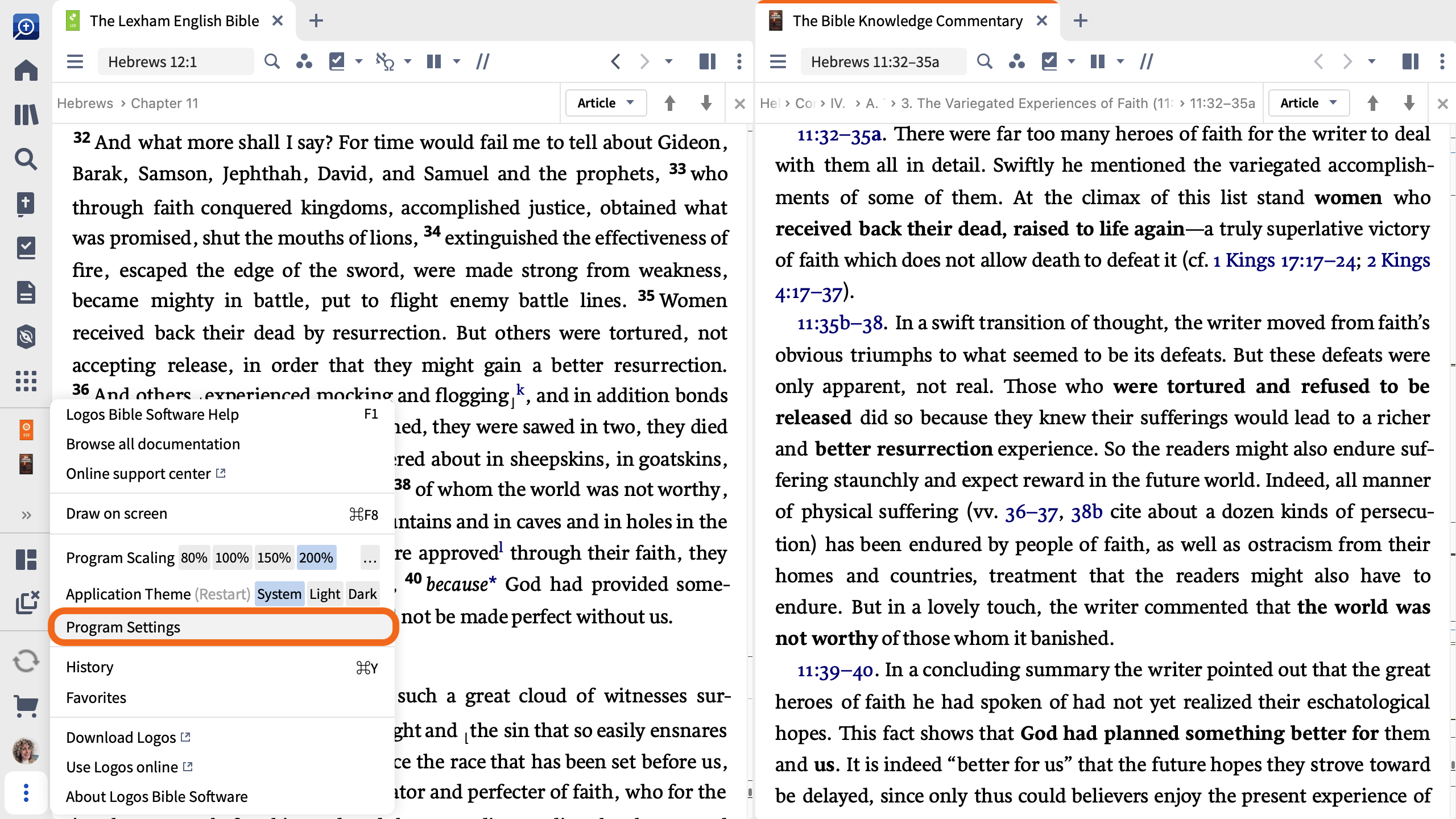Open the Home dashboard icon

pyautogui.click(x=26, y=71)
